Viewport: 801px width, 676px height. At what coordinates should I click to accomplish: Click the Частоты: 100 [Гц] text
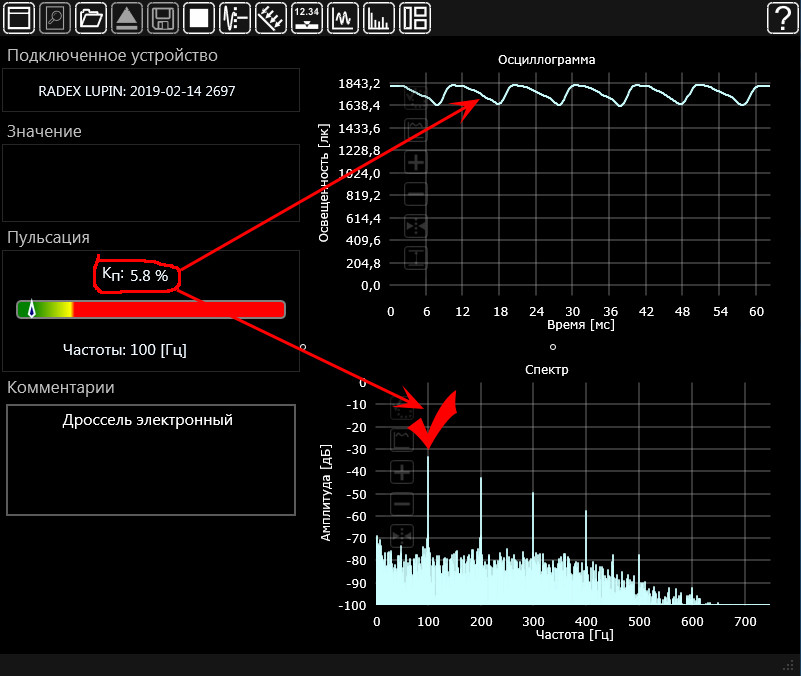125,350
